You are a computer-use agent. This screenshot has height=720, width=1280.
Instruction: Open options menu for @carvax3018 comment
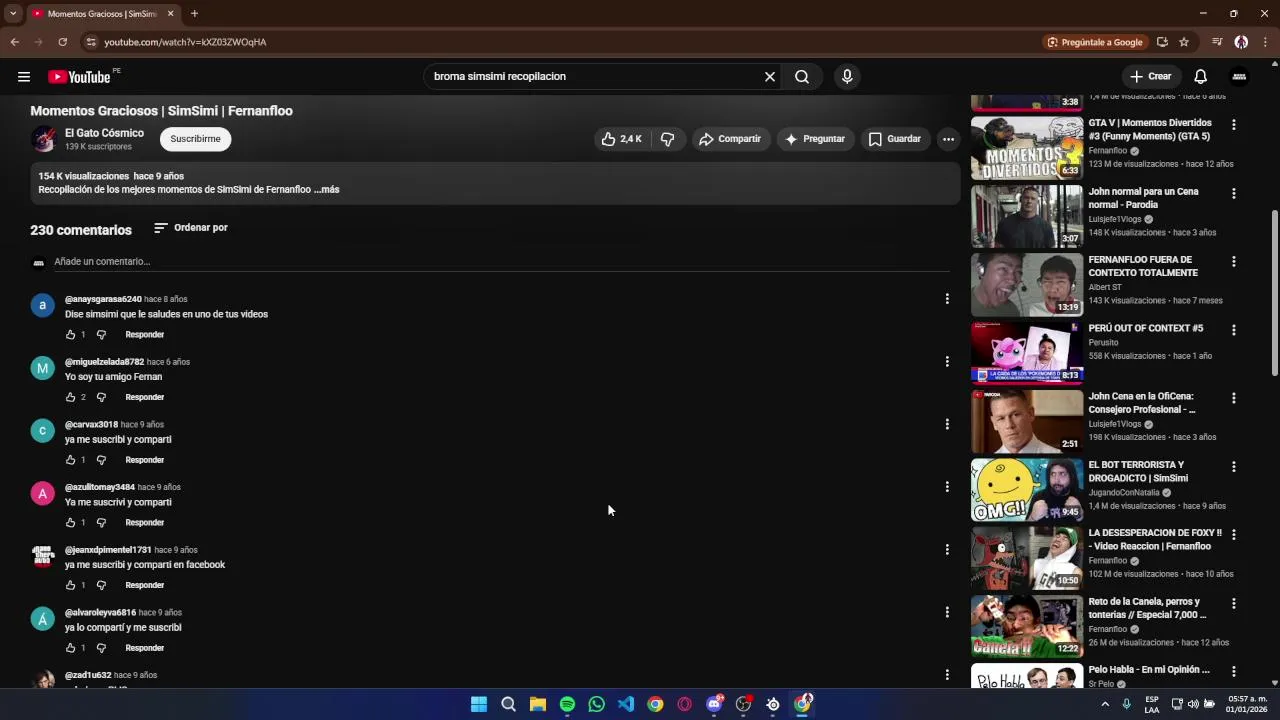coord(947,424)
